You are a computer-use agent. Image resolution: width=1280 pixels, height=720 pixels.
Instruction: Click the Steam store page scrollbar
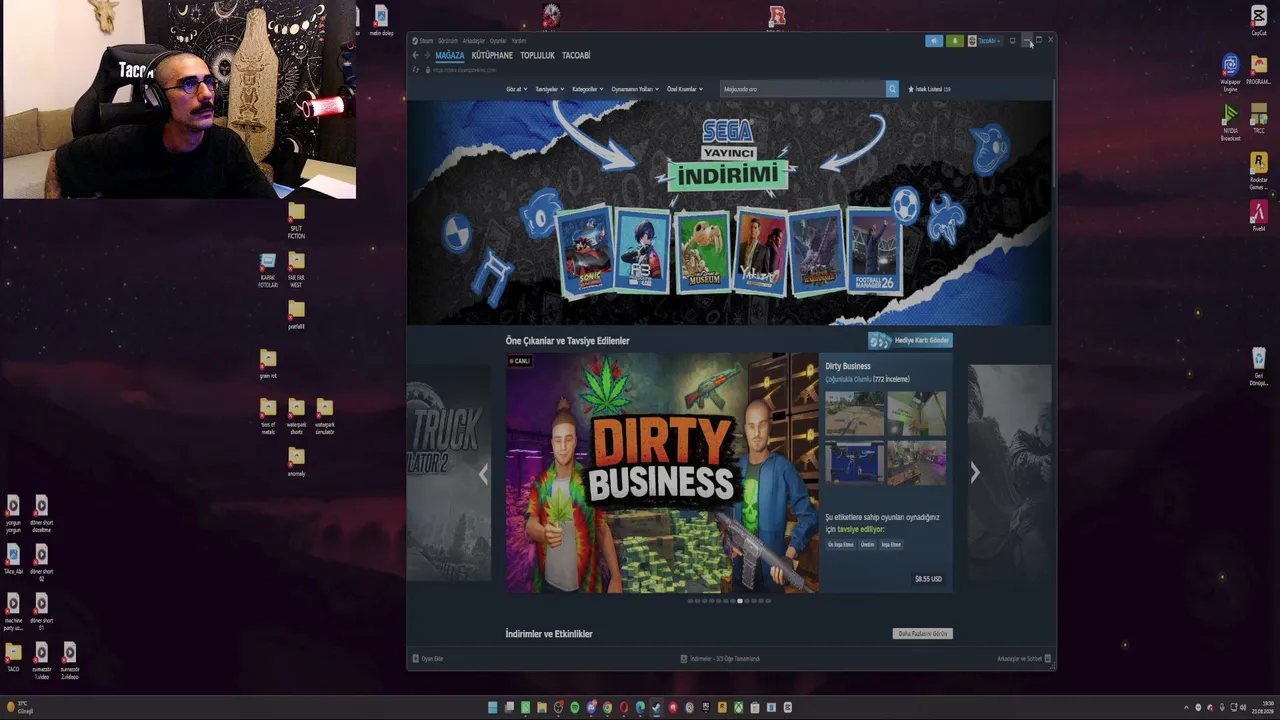(x=1054, y=135)
